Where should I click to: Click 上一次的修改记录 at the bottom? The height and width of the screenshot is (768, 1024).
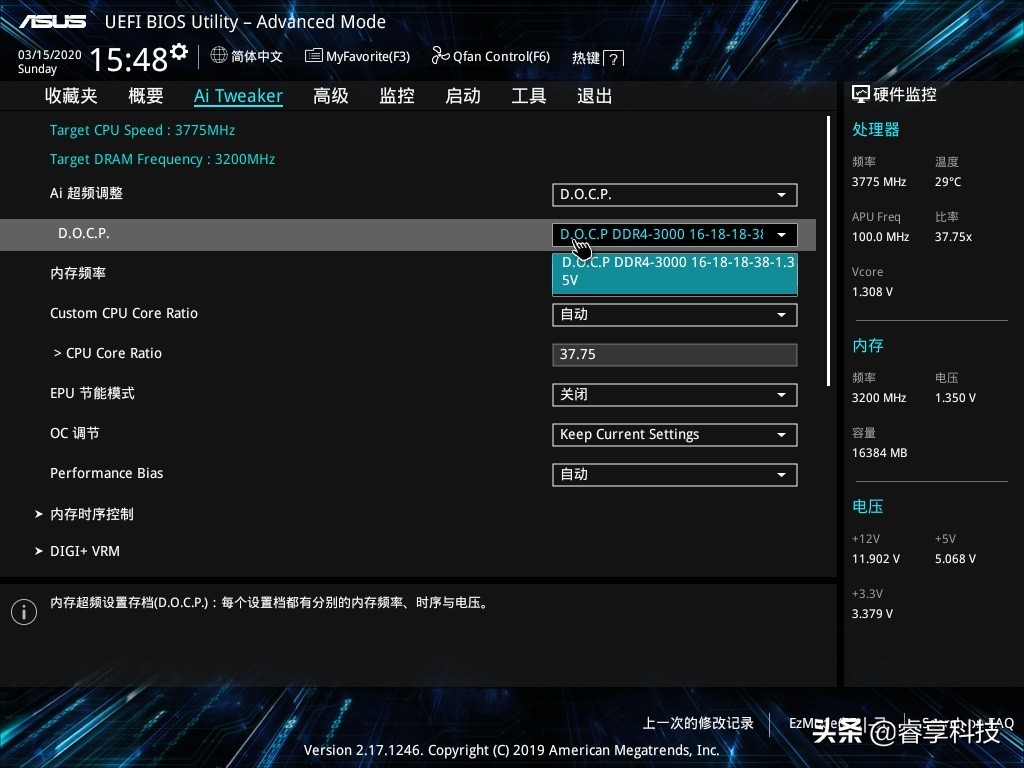(698, 723)
